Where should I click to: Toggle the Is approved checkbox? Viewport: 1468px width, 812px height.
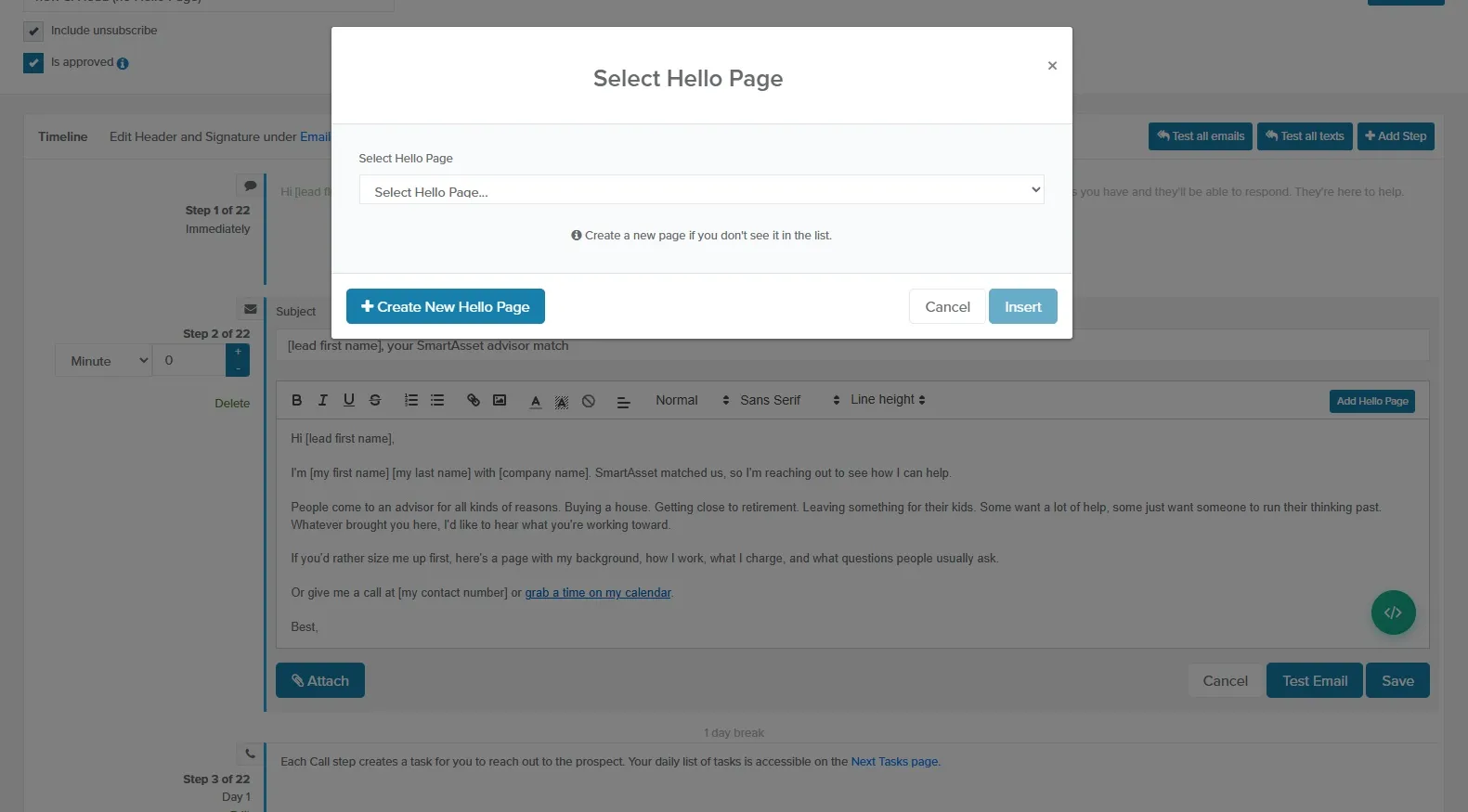(x=33, y=63)
